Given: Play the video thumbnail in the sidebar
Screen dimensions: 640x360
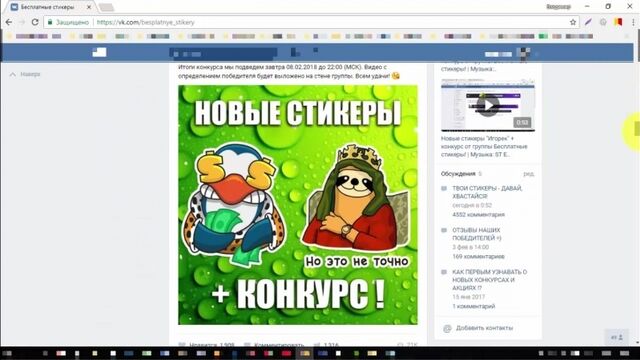Looking at the screenshot, I should (488, 105).
